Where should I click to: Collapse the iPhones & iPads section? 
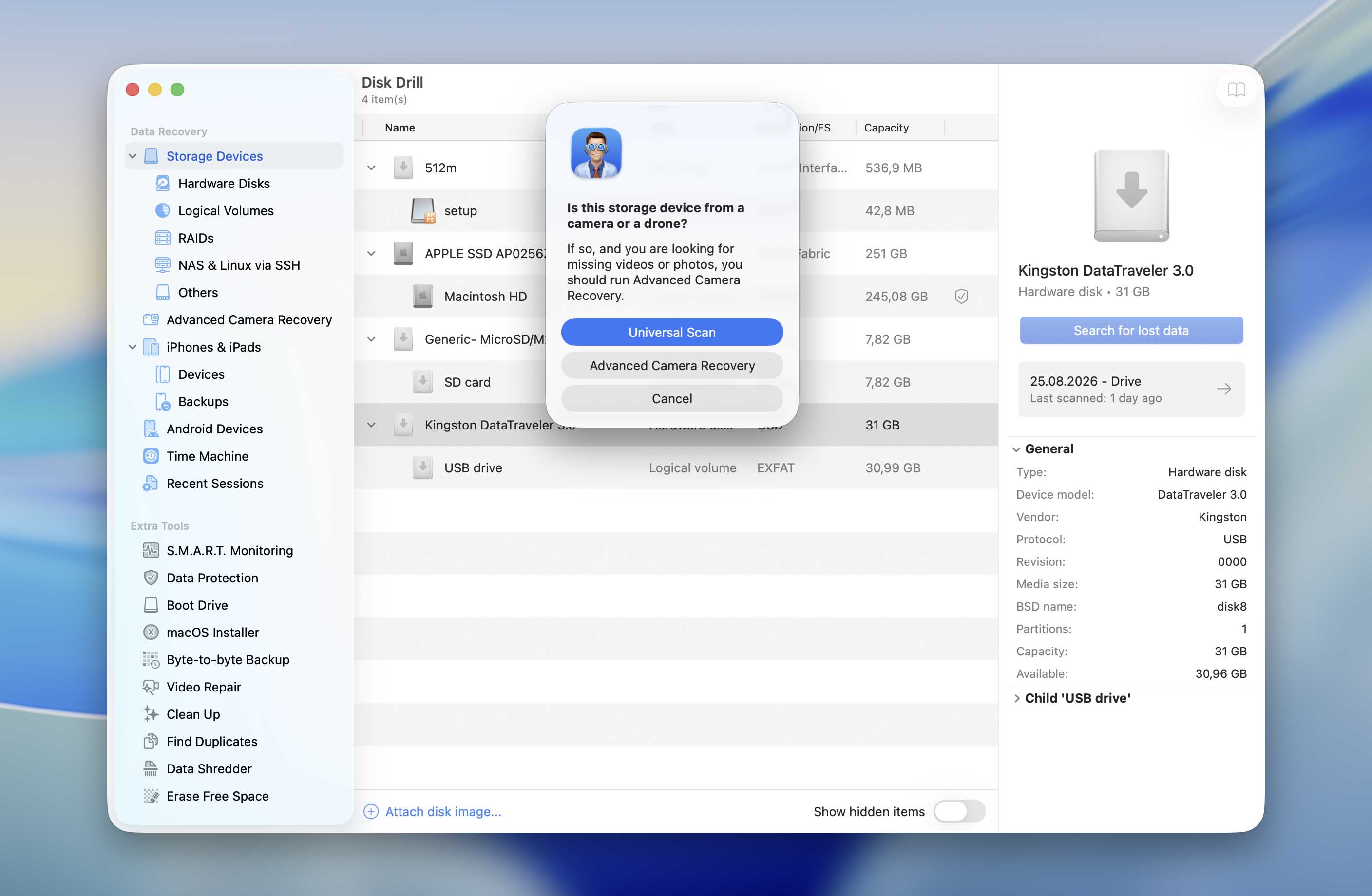(x=133, y=347)
